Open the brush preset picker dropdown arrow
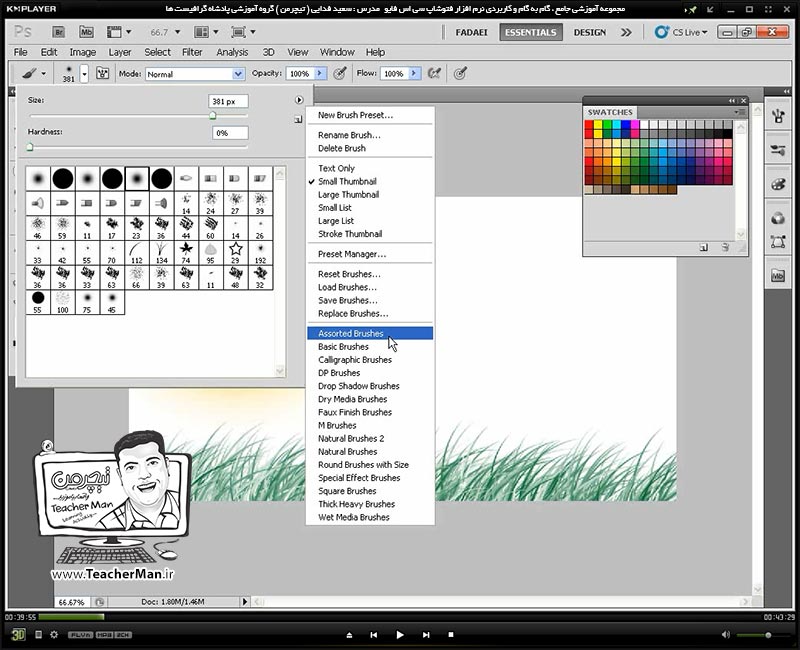 point(84,73)
